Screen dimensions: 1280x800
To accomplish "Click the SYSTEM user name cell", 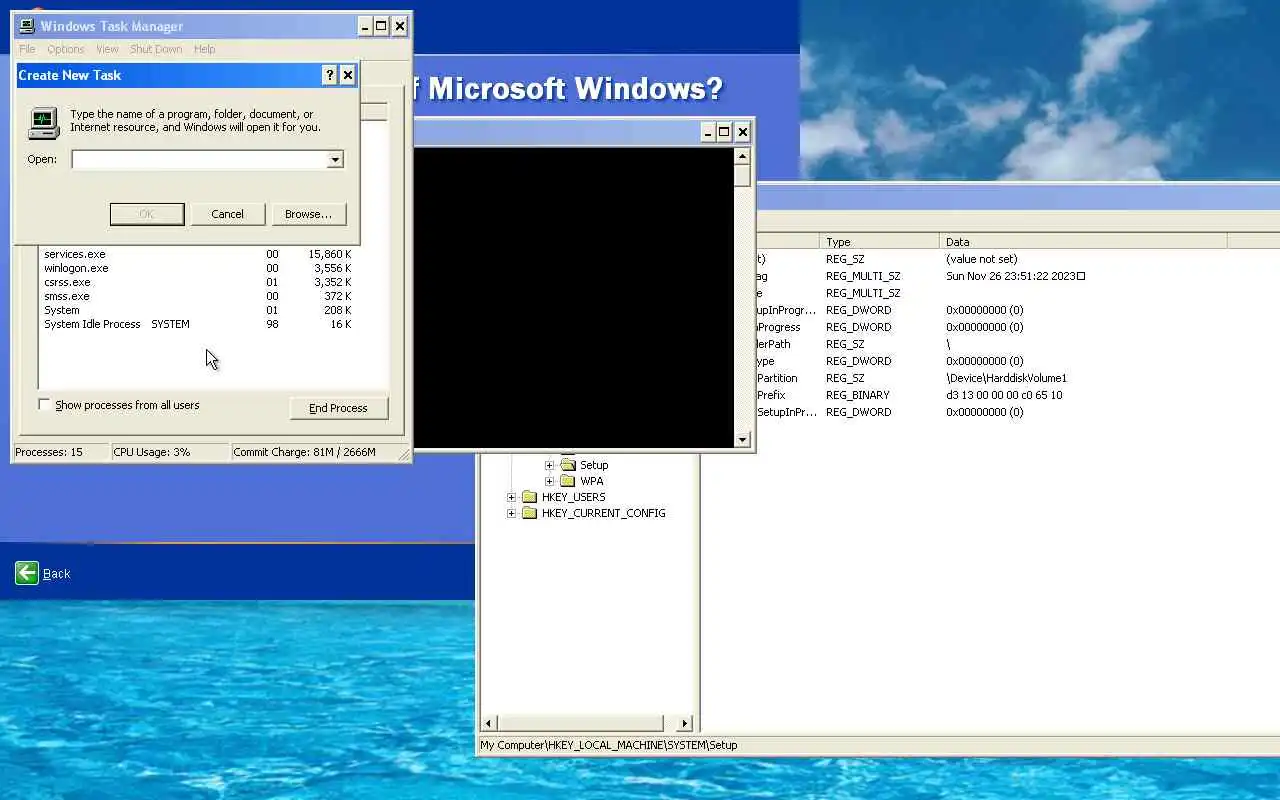I will click(x=170, y=324).
